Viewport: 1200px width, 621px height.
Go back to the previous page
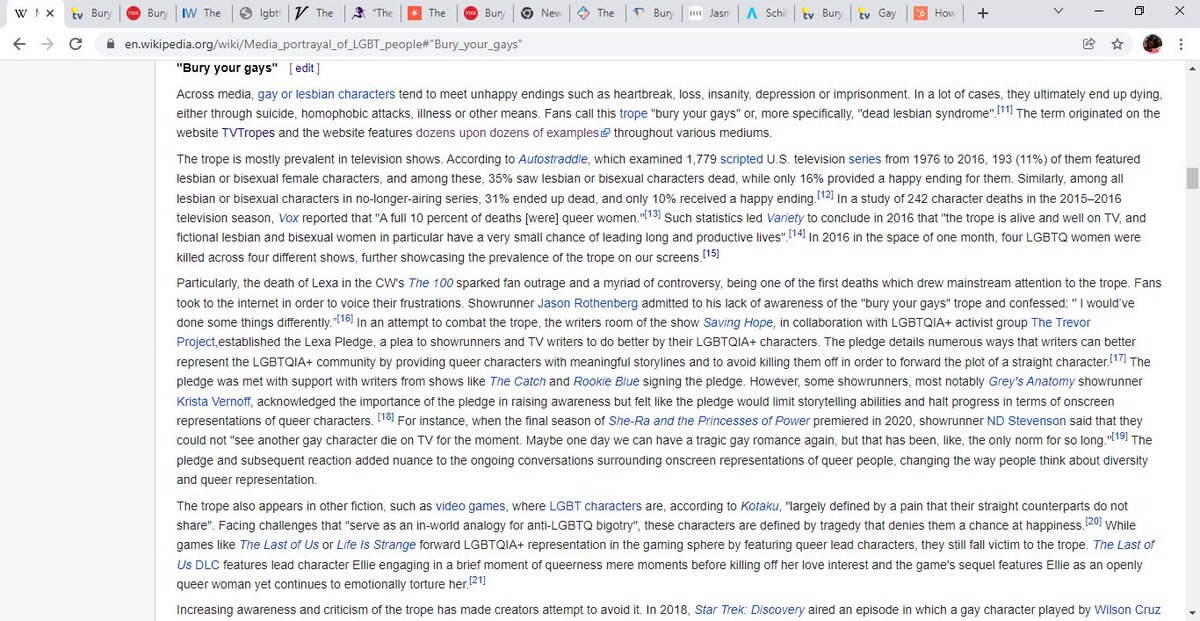[21, 44]
